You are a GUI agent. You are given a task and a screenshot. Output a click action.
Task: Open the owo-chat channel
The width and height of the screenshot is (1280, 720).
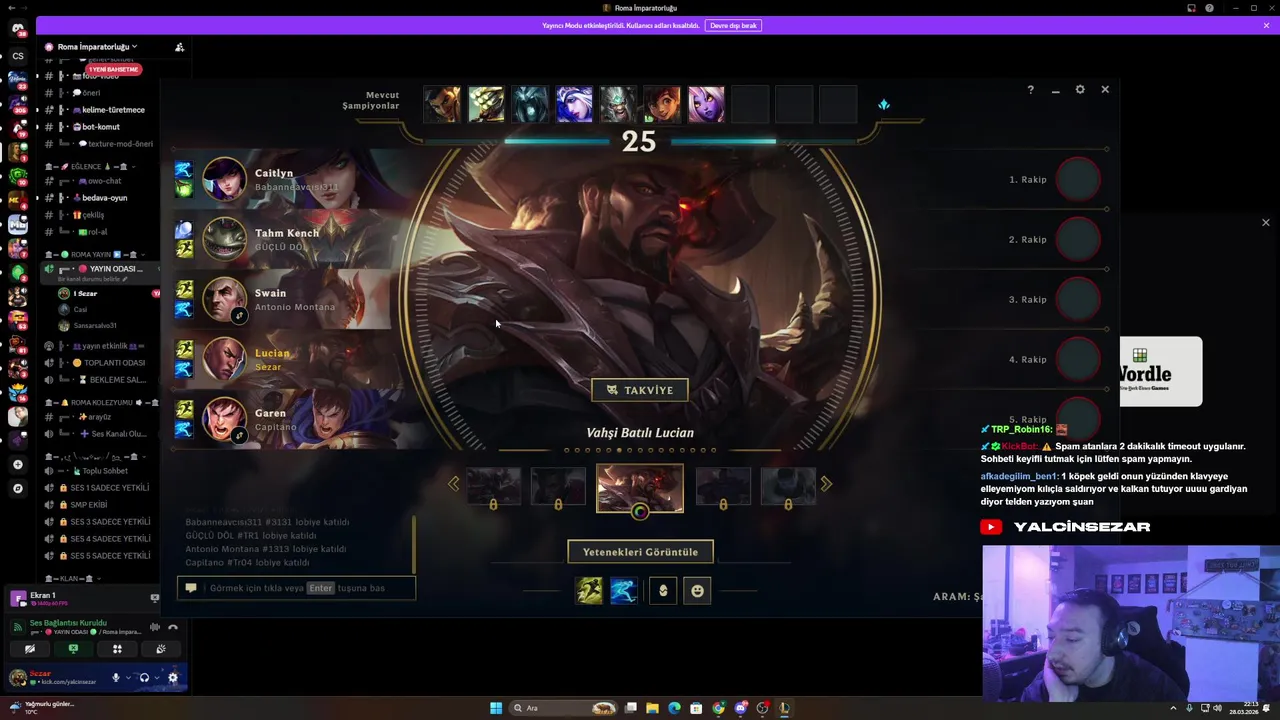98,181
